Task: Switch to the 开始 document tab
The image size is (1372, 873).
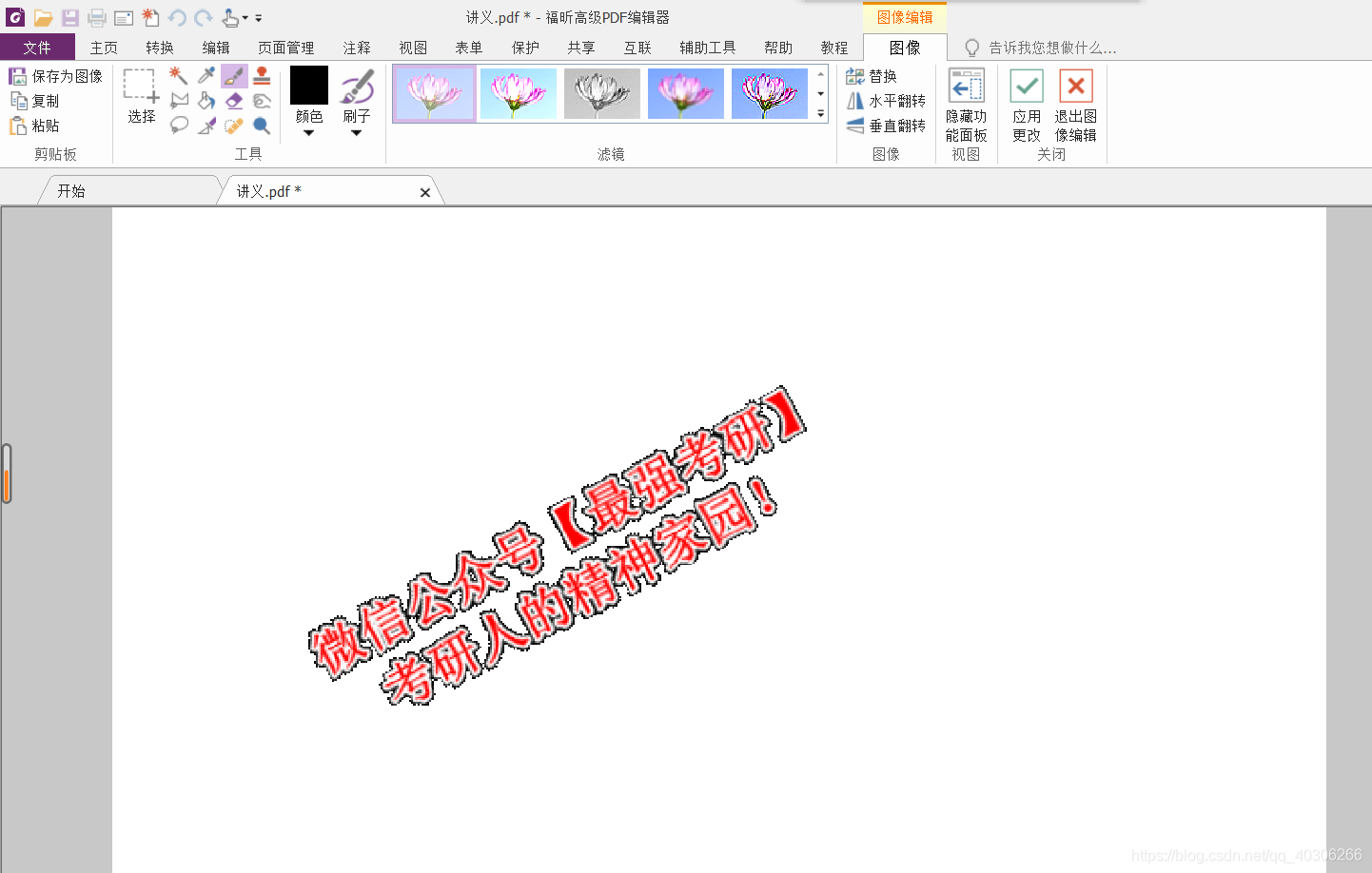Action: tap(128, 191)
